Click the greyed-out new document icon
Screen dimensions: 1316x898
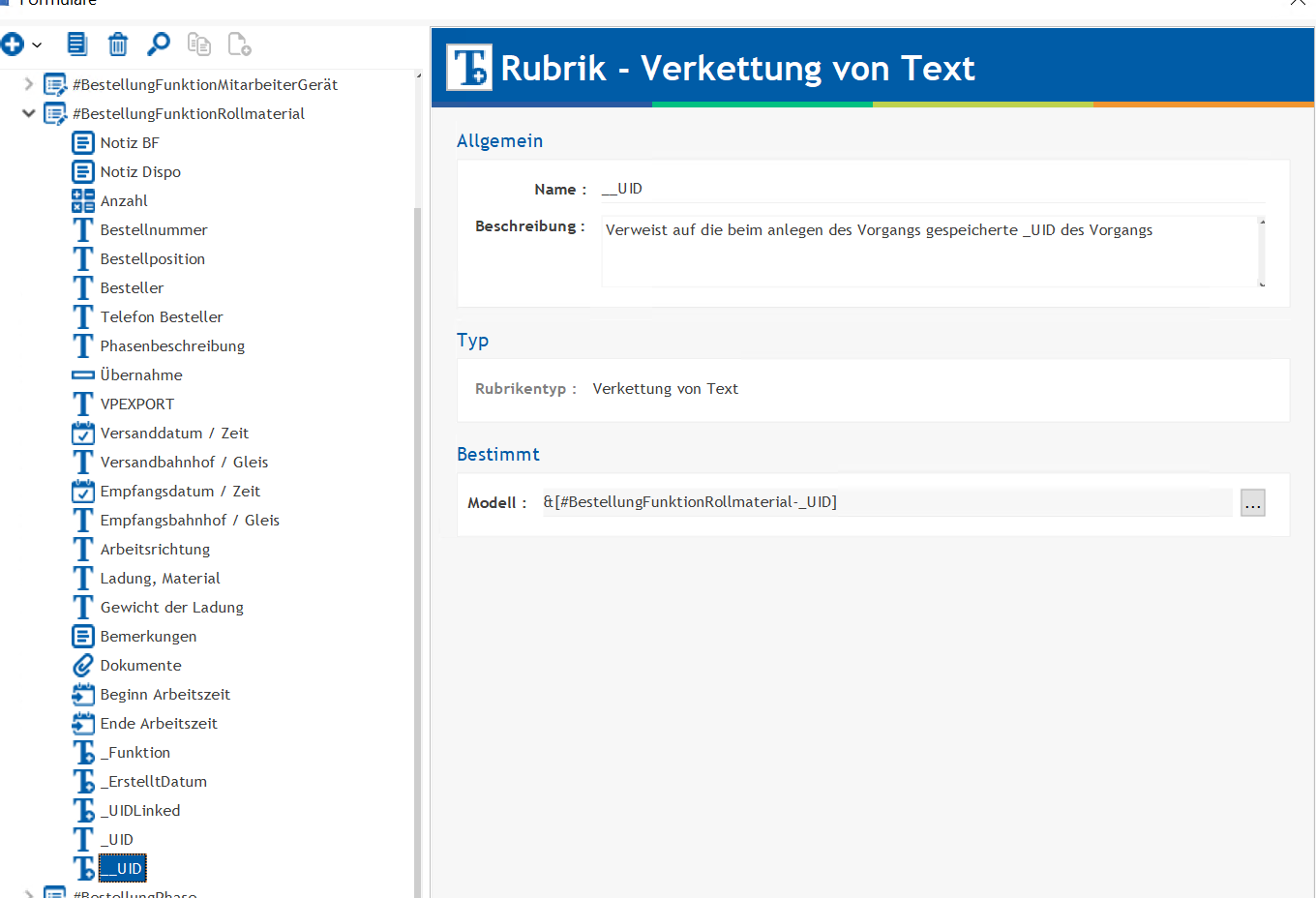[x=239, y=45]
